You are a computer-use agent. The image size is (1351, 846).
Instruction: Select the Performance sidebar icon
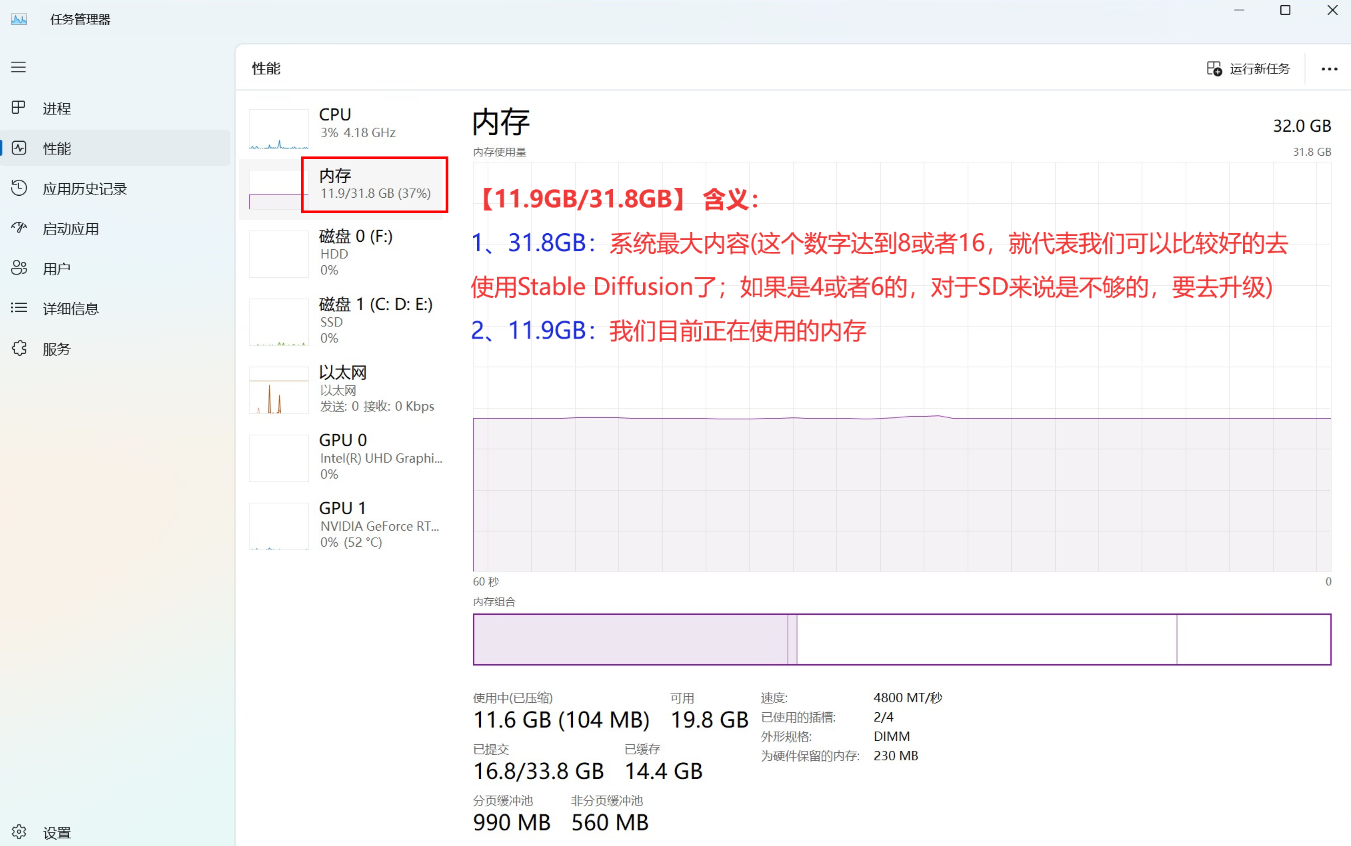pos(18,148)
